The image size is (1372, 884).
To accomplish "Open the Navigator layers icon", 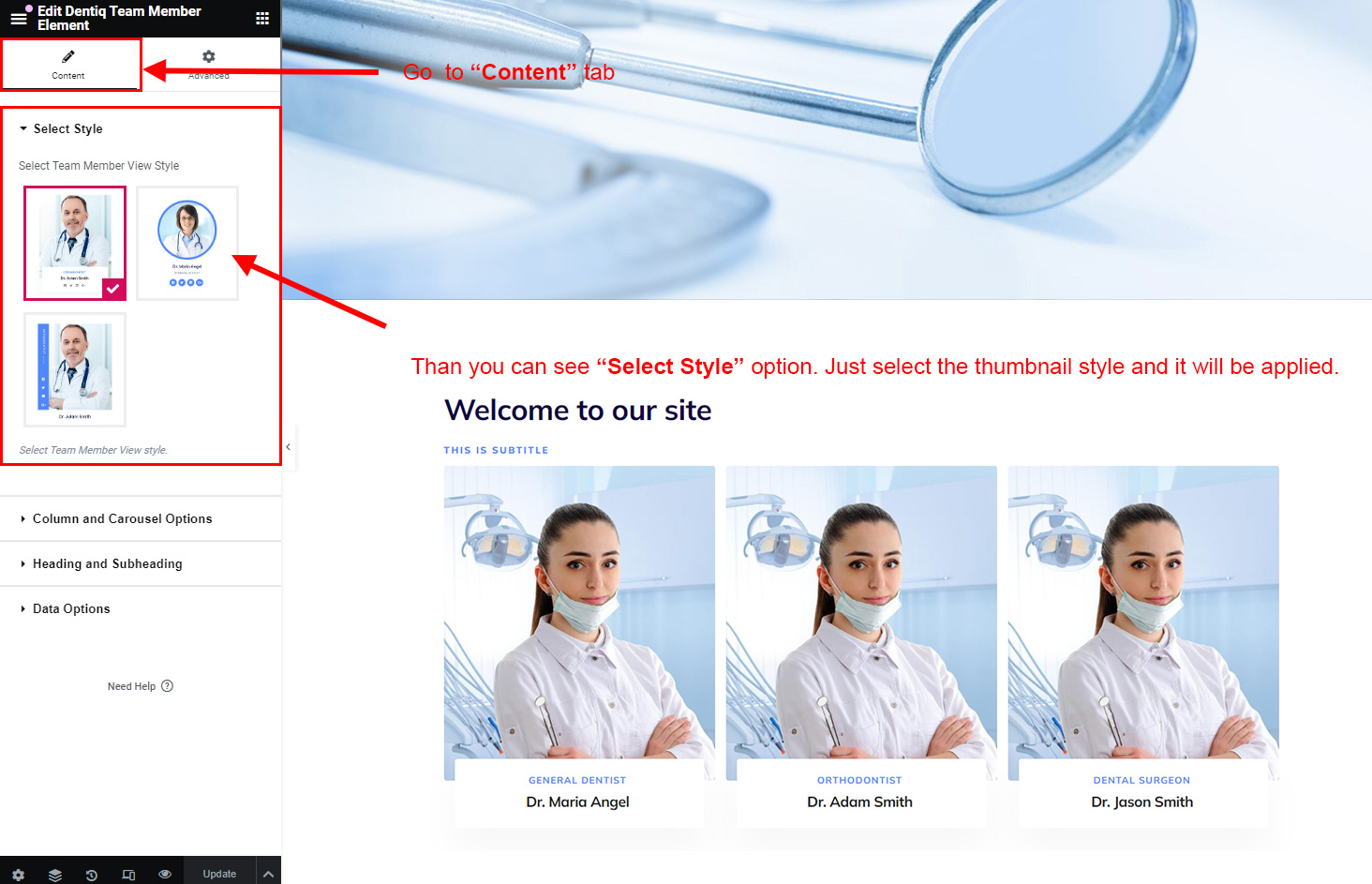I will 55,874.
